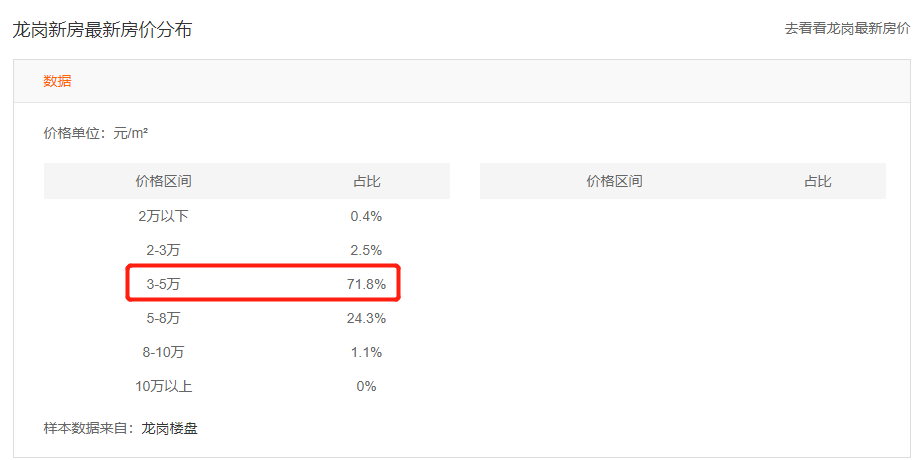Click the left 占比 column header
This screenshot has height=460, width=916.
(x=366, y=181)
